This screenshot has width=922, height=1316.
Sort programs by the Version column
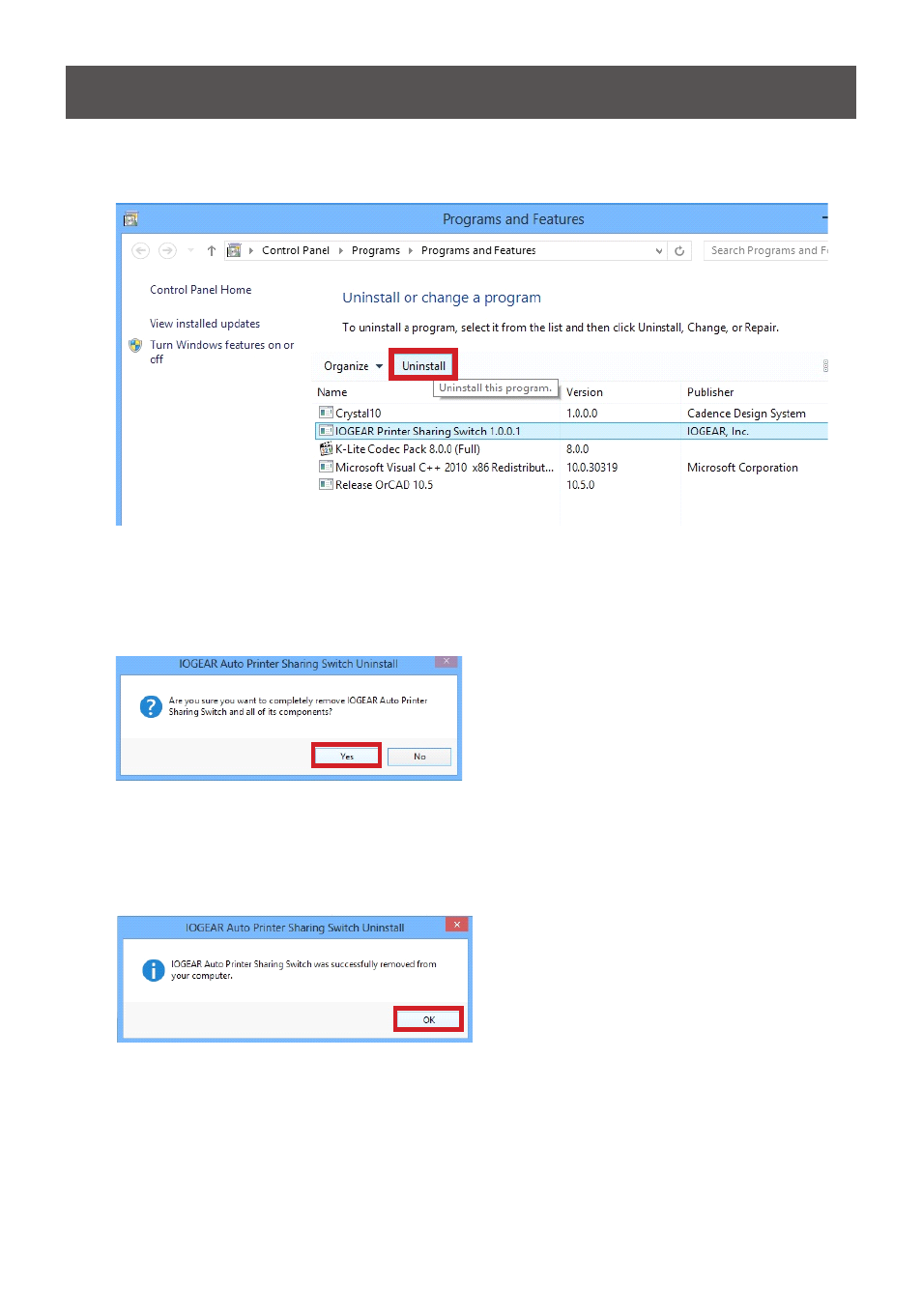pos(585,392)
